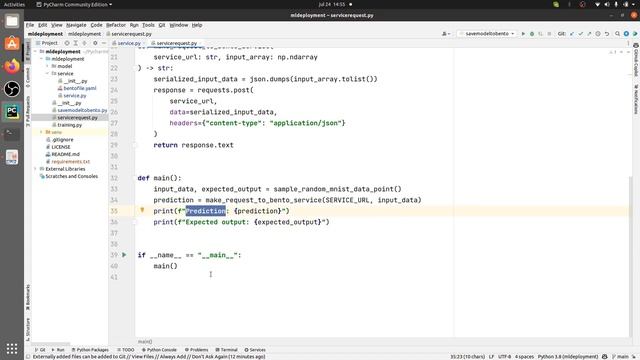Open the user account dropdown

pos(446,34)
